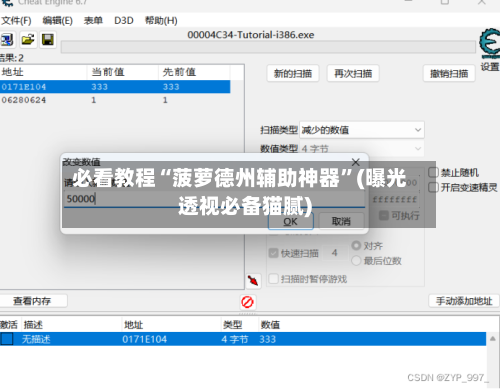
Task: Click the 无描述 description cell
Action: coord(36,339)
